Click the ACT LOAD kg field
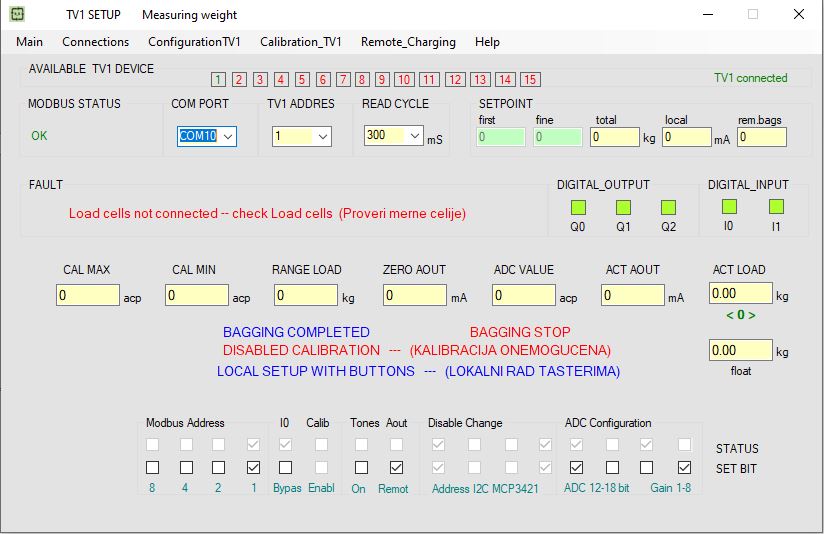The width and height of the screenshot is (824, 534). tap(741, 293)
